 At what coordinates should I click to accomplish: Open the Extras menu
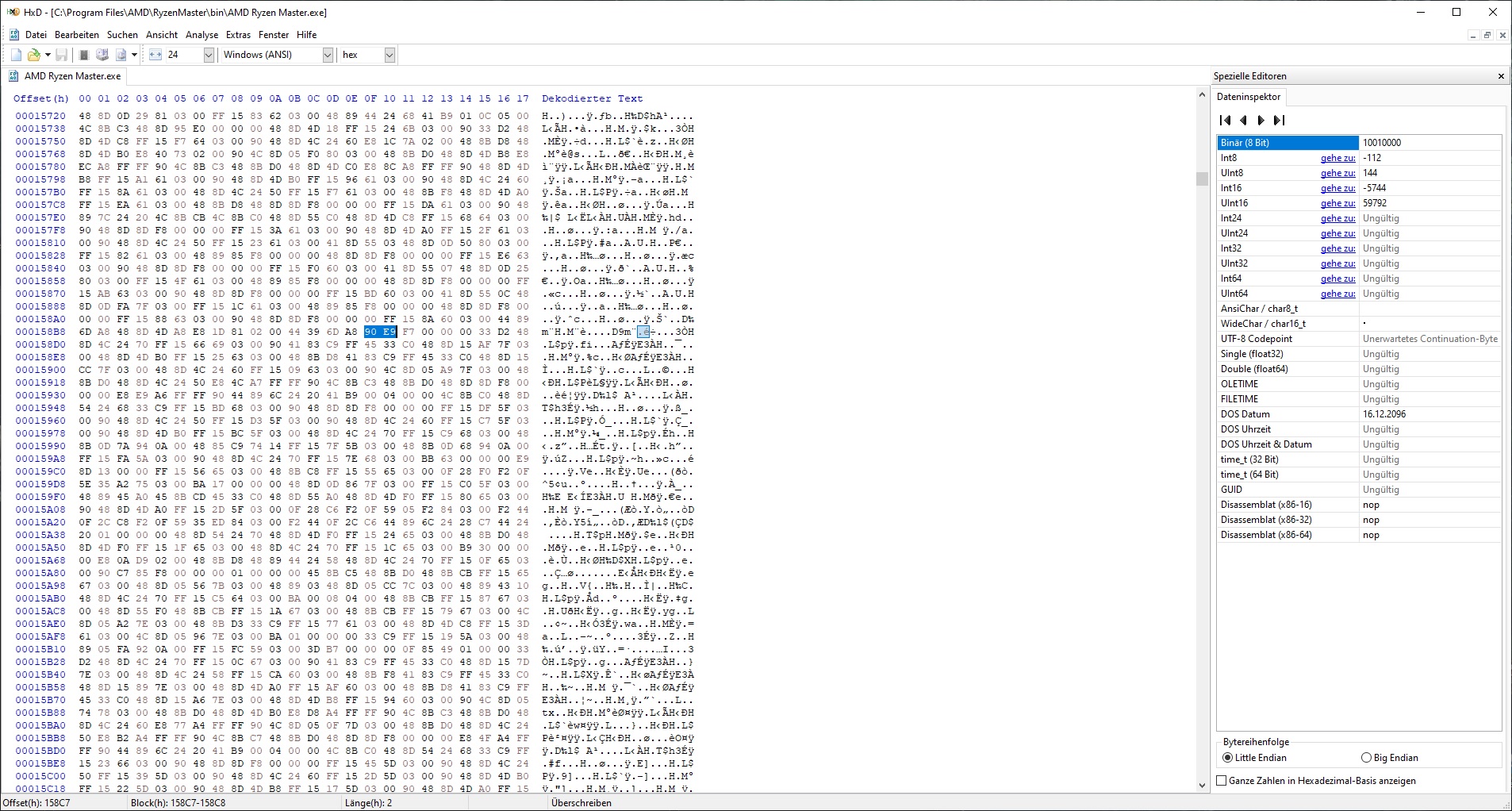tap(238, 35)
